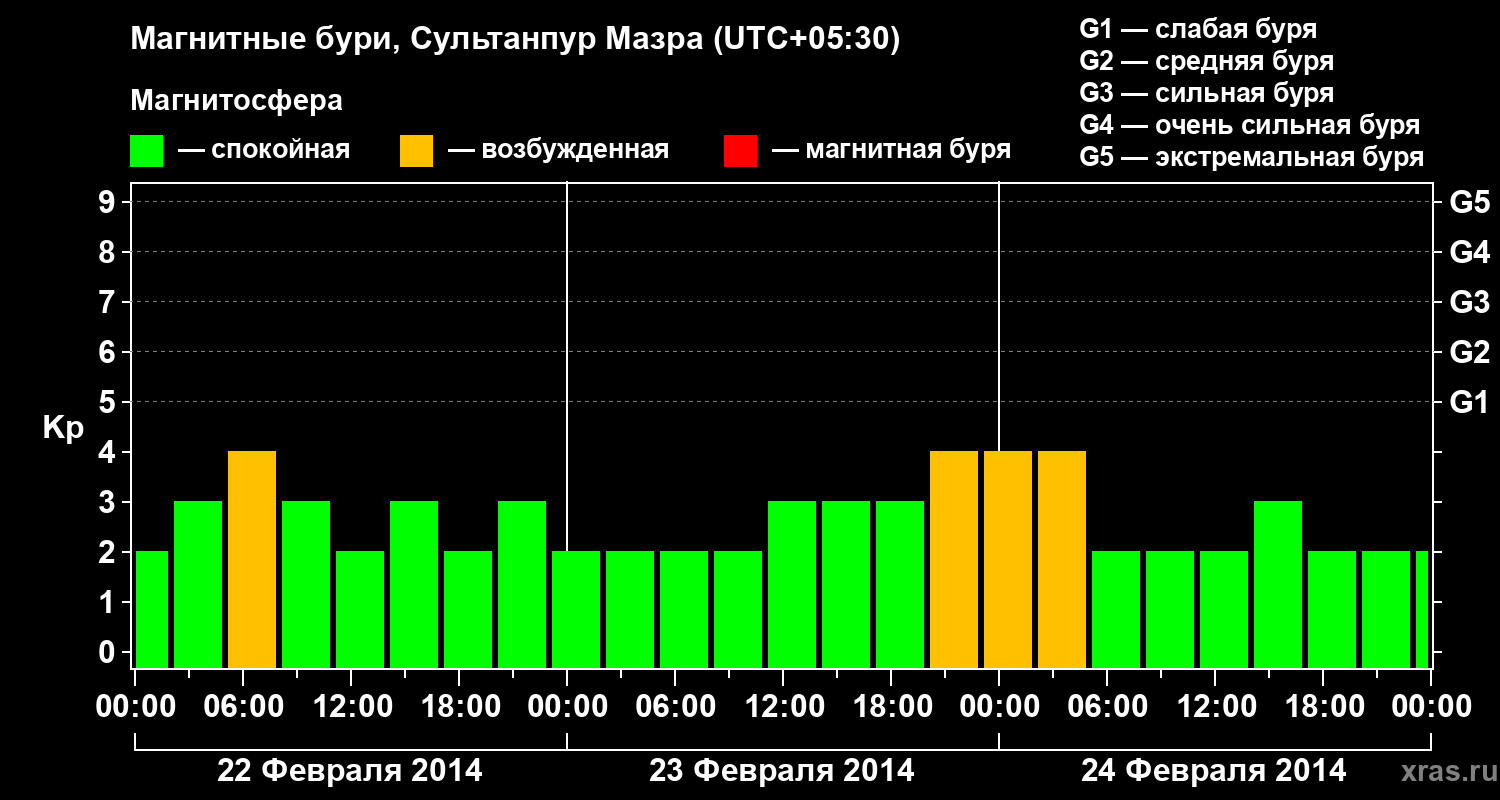Click the 'Магнитосфера' legend heading
This screenshot has height=800, width=1500.
(236, 101)
